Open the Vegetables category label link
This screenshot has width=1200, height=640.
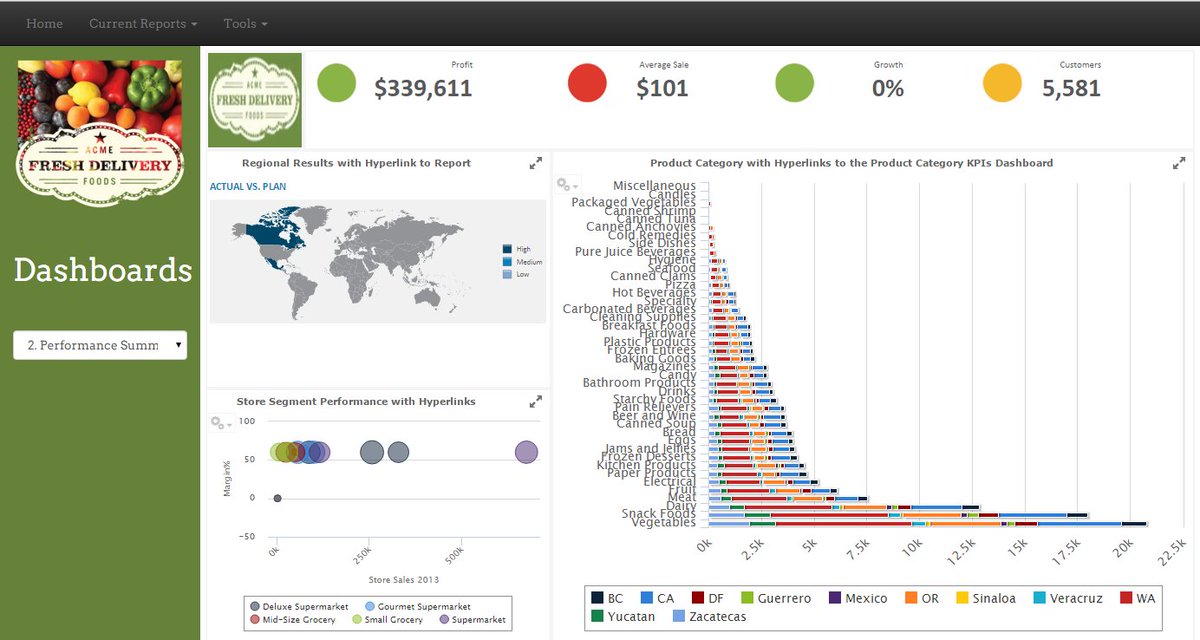coord(663,522)
